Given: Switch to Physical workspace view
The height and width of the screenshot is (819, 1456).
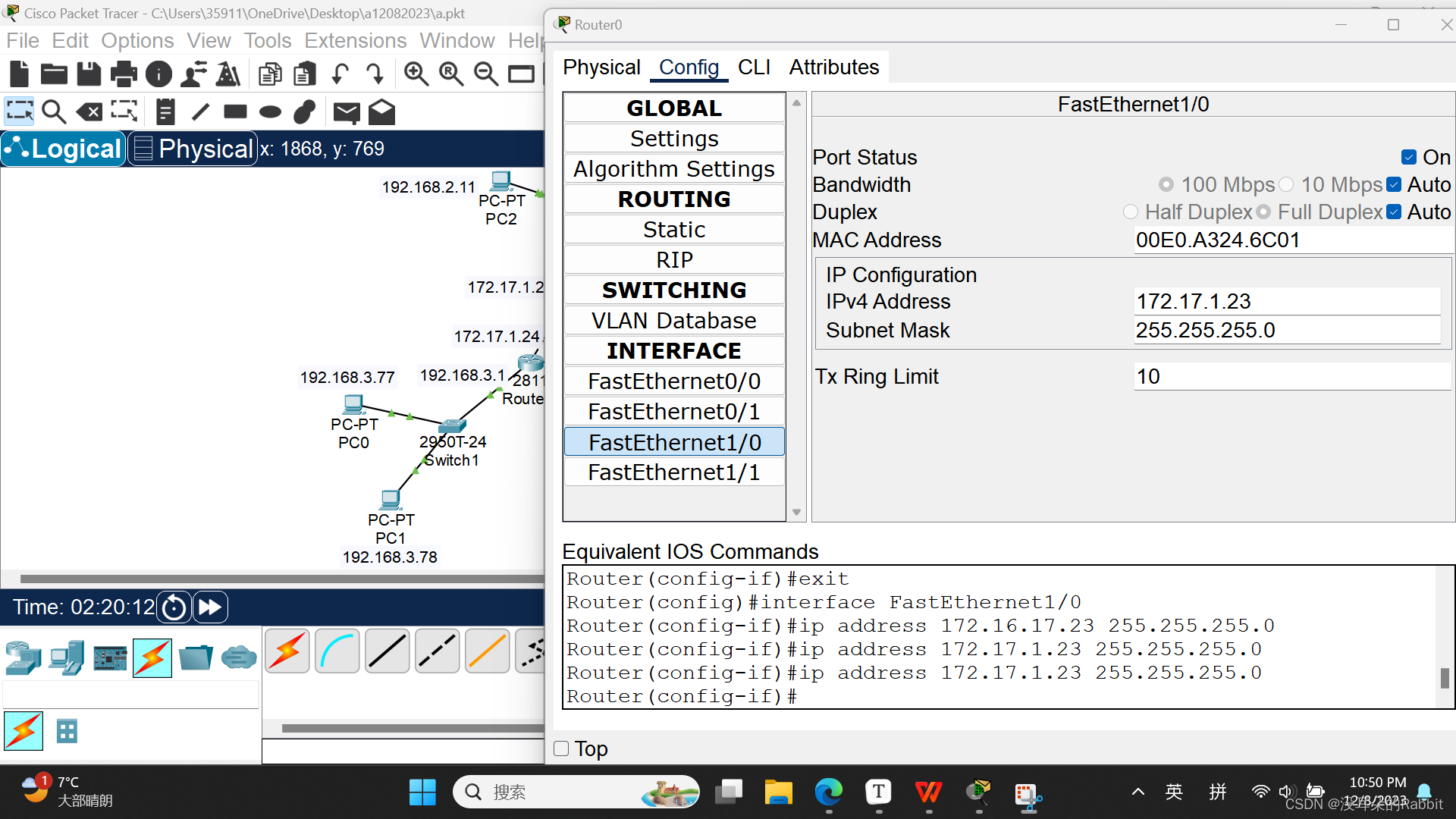Looking at the screenshot, I should coord(193,149).
